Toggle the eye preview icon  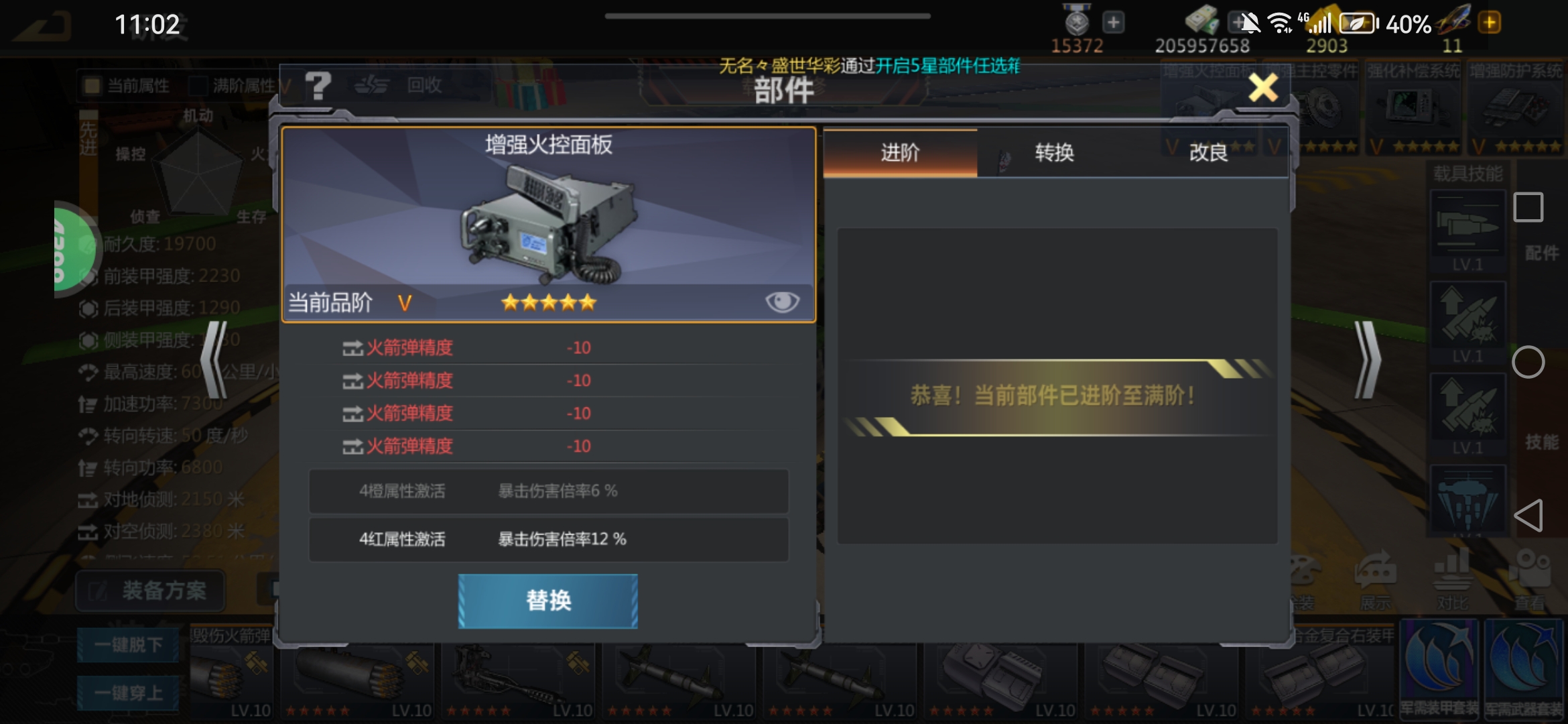click(x=782, y=302)
